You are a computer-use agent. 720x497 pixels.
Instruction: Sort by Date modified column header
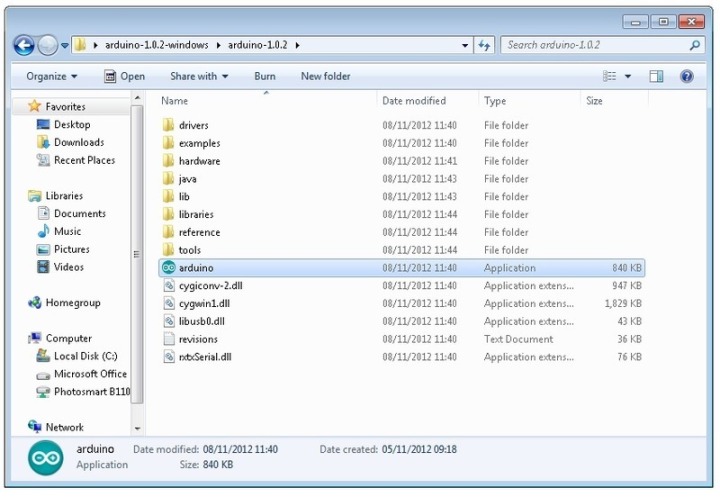(414, 101)
